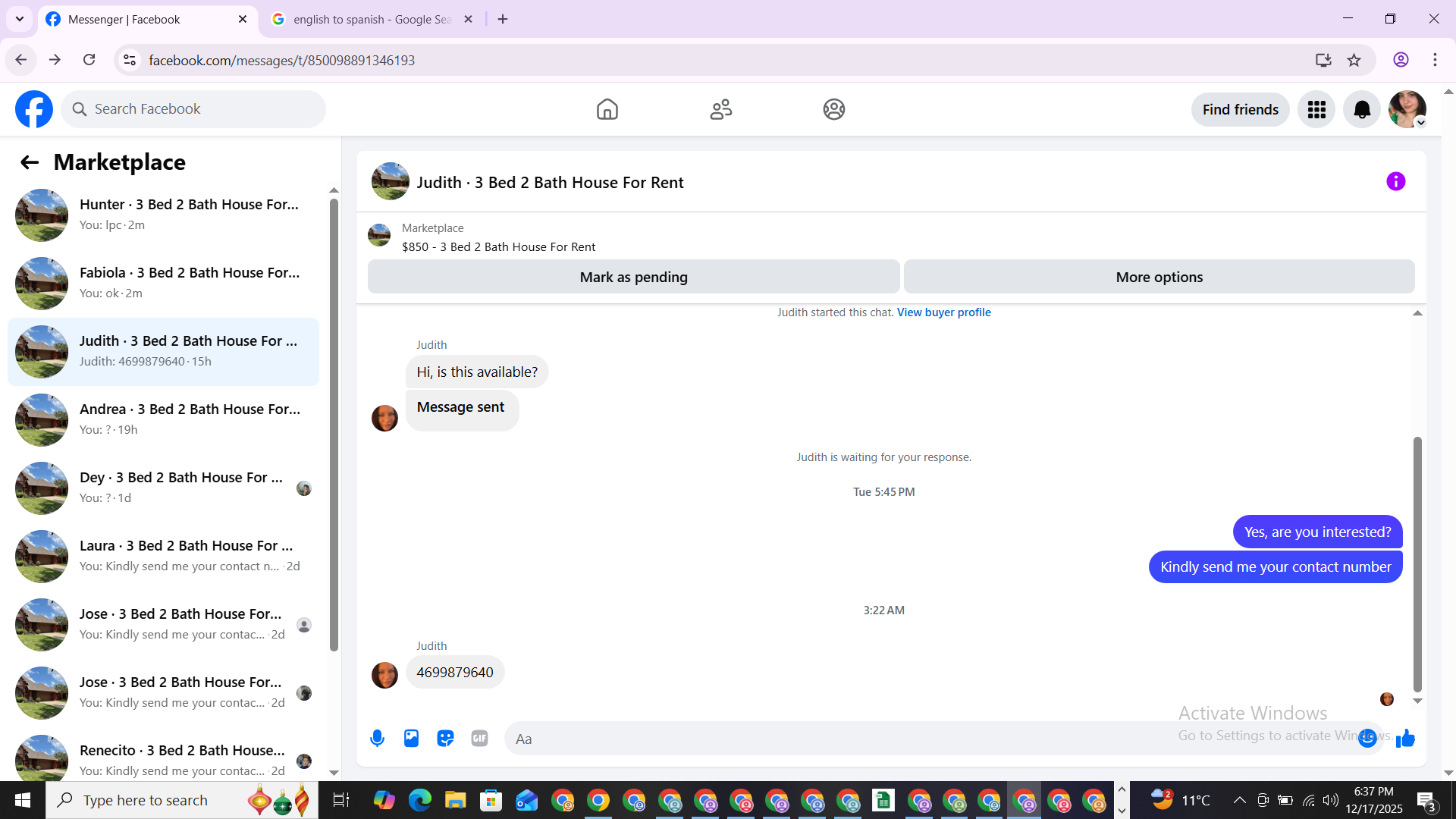
Task: Open View buyer profile link
Action: coord(943,312)
